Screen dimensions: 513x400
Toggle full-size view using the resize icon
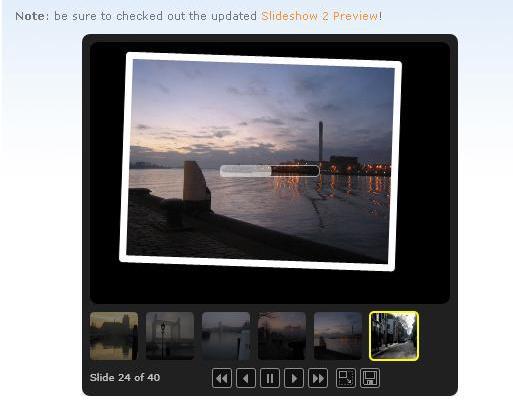(346, 378)
